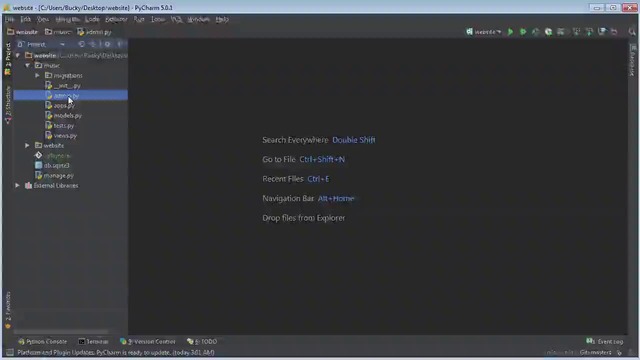Expand External Libraries

tap(18, 185)
